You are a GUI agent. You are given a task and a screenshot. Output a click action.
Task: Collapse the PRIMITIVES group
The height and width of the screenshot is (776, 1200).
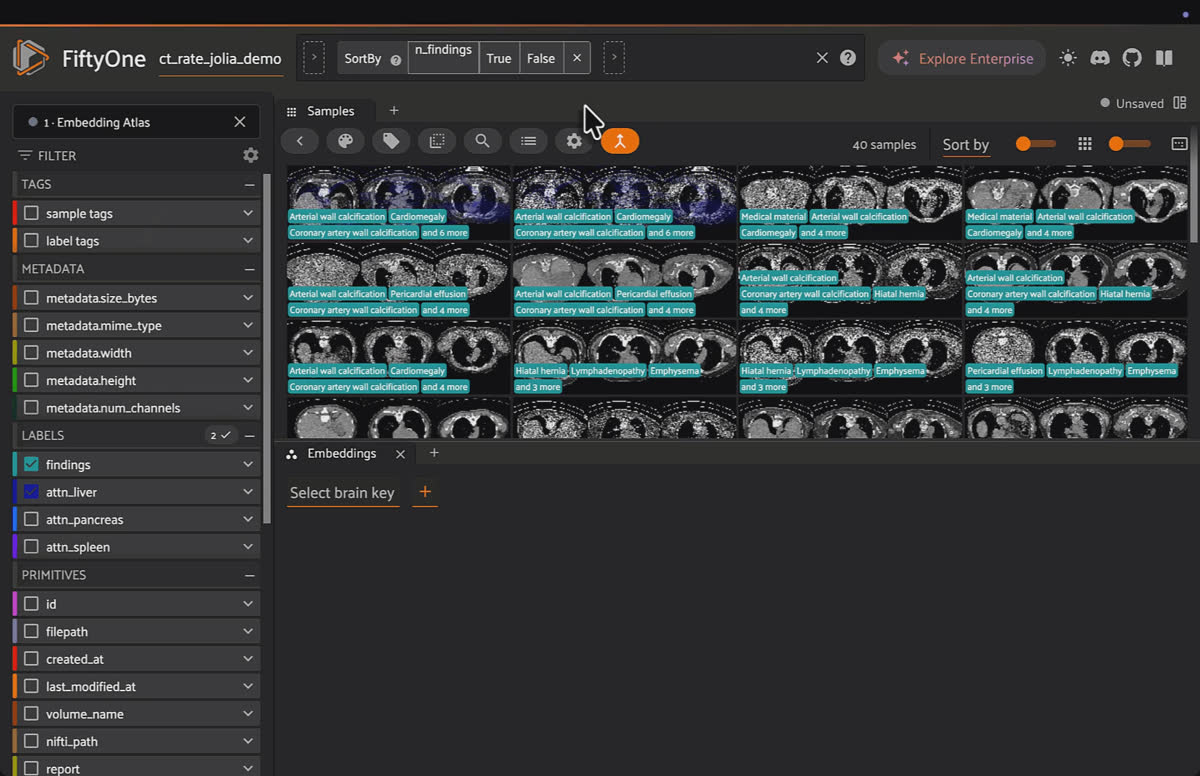pos(249,575)
